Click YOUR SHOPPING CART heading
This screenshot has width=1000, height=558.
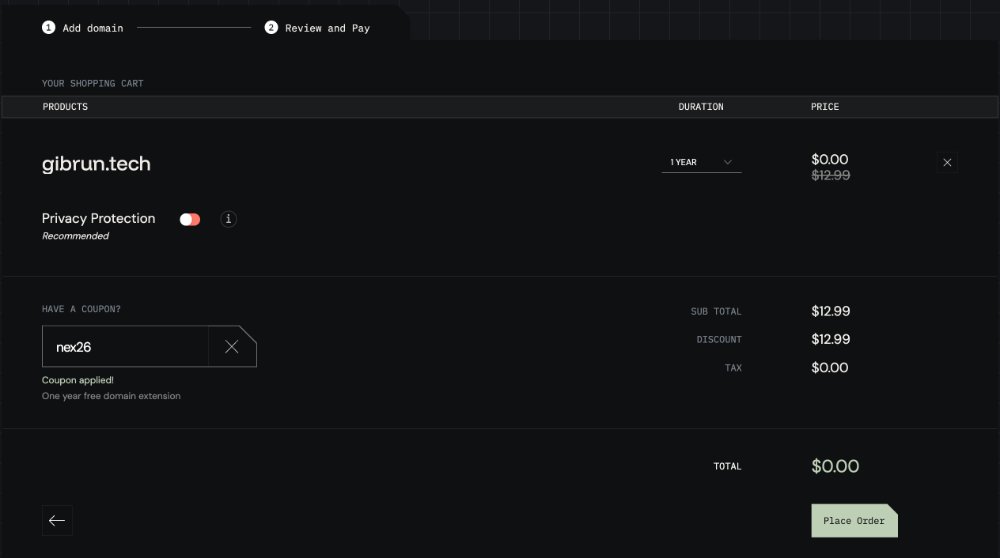coord(92,84)
